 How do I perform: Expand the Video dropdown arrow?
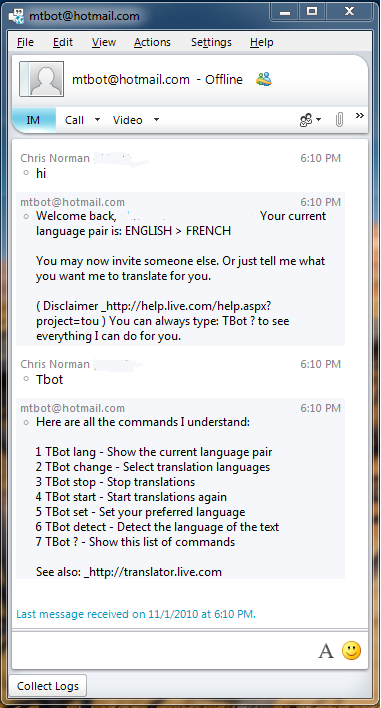point(156,120)
